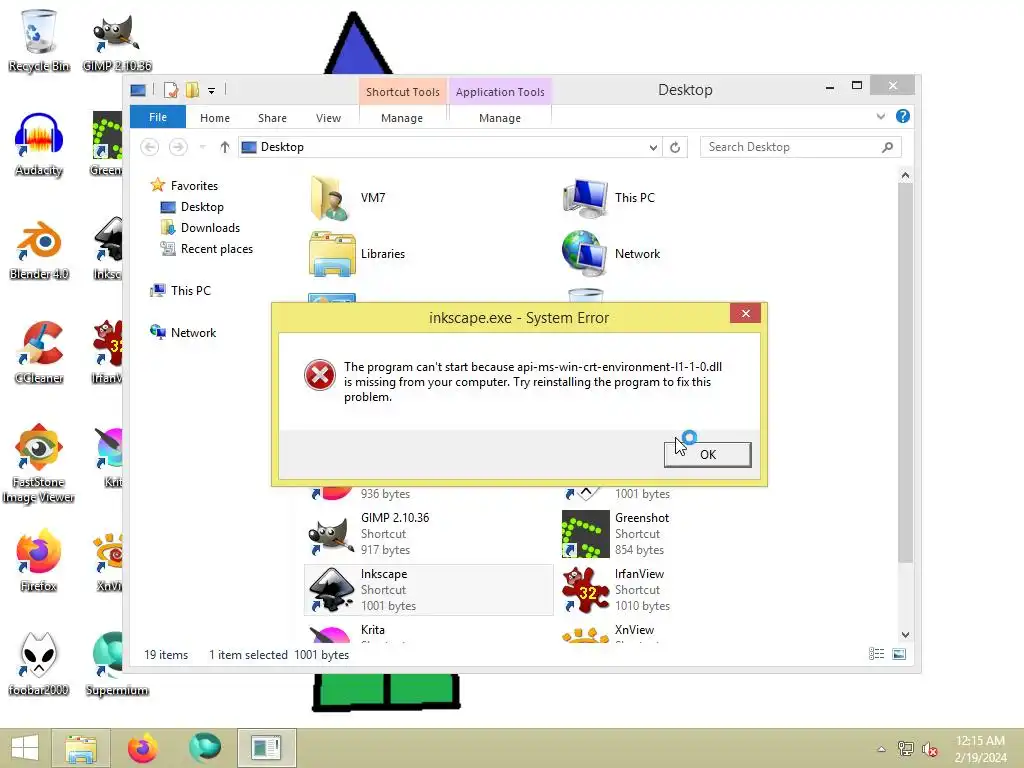Expand the address bar history dropdown
The width and height of the screenshot is (1024, 768).
tap(652, 148)
